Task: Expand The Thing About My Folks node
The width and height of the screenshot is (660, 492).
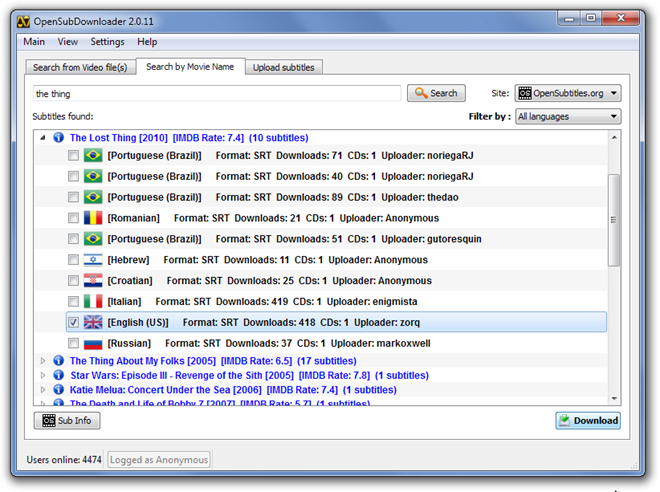Action: pos(43,361)
